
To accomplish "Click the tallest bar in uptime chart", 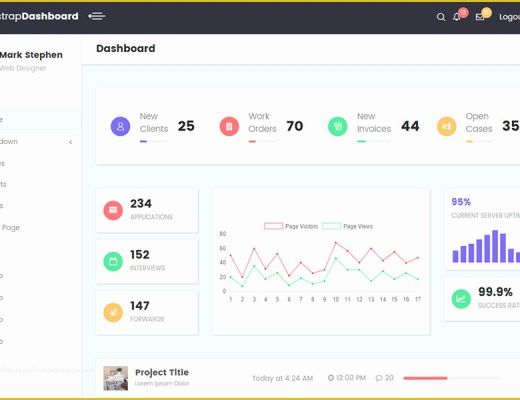I will click(495, 246).
